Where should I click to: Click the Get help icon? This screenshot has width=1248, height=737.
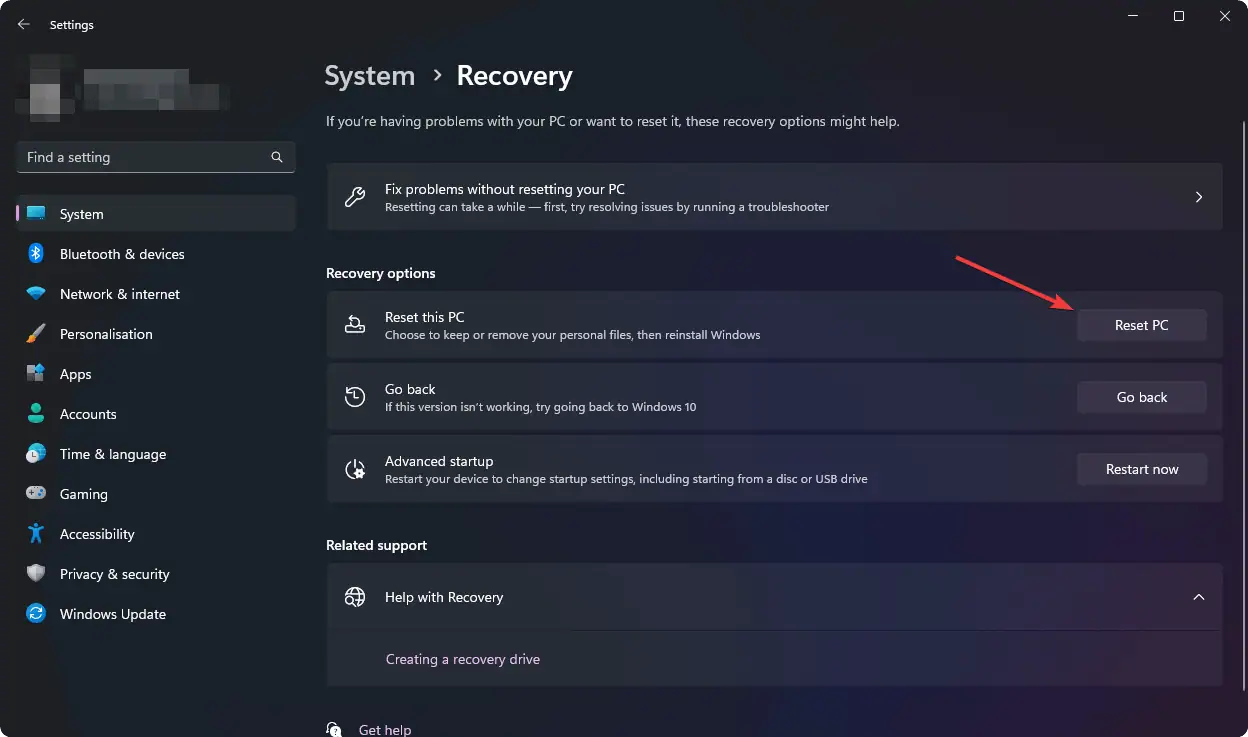point(335,729)
